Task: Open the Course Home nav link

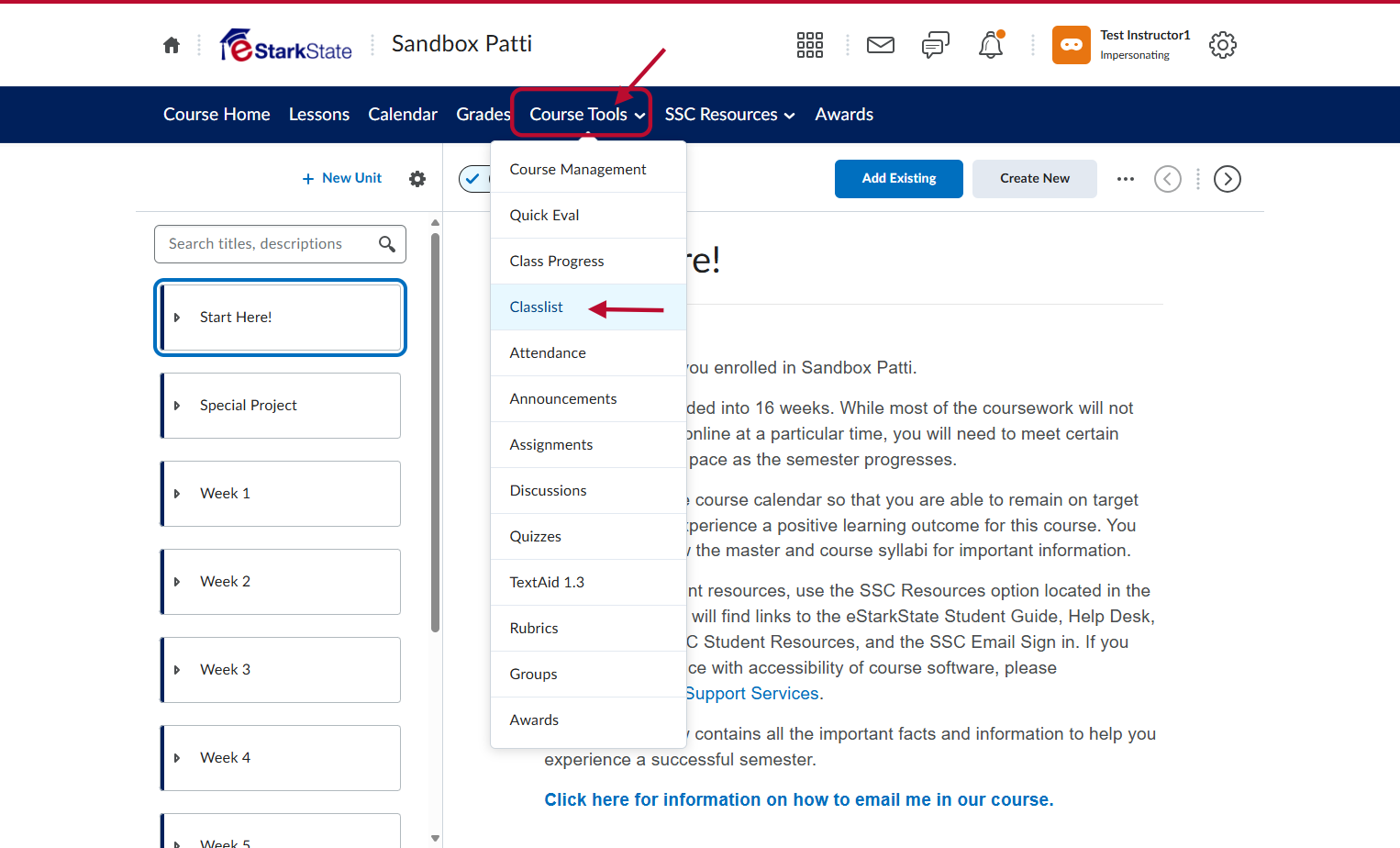Action: click(x=217, y=115)
